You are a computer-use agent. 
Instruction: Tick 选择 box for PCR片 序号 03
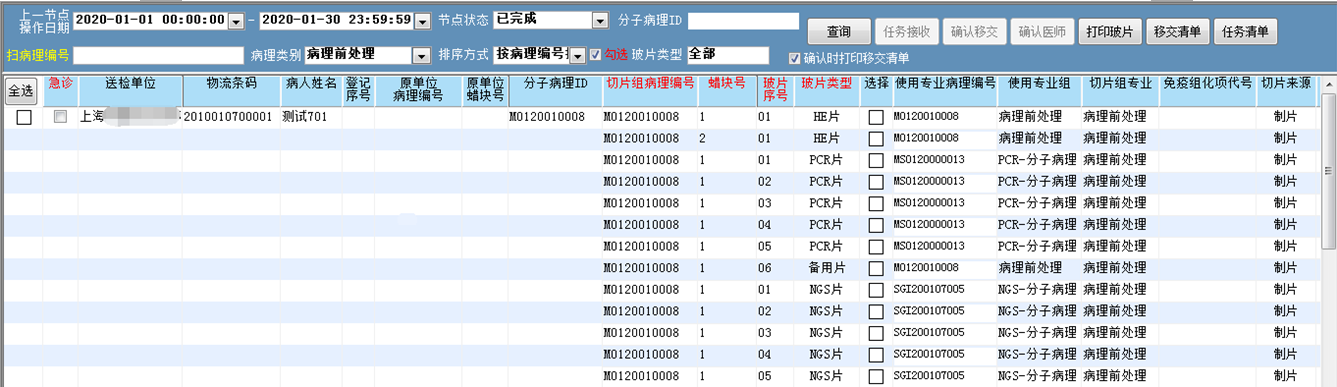click(x=876, y=204)
